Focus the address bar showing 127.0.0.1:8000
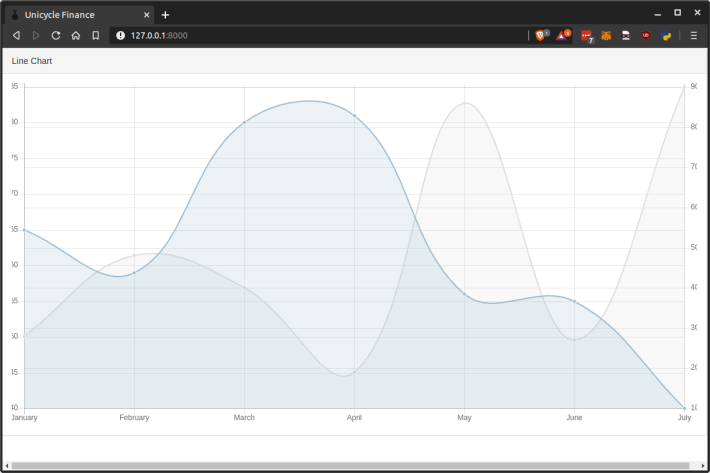 click(320, 35)
